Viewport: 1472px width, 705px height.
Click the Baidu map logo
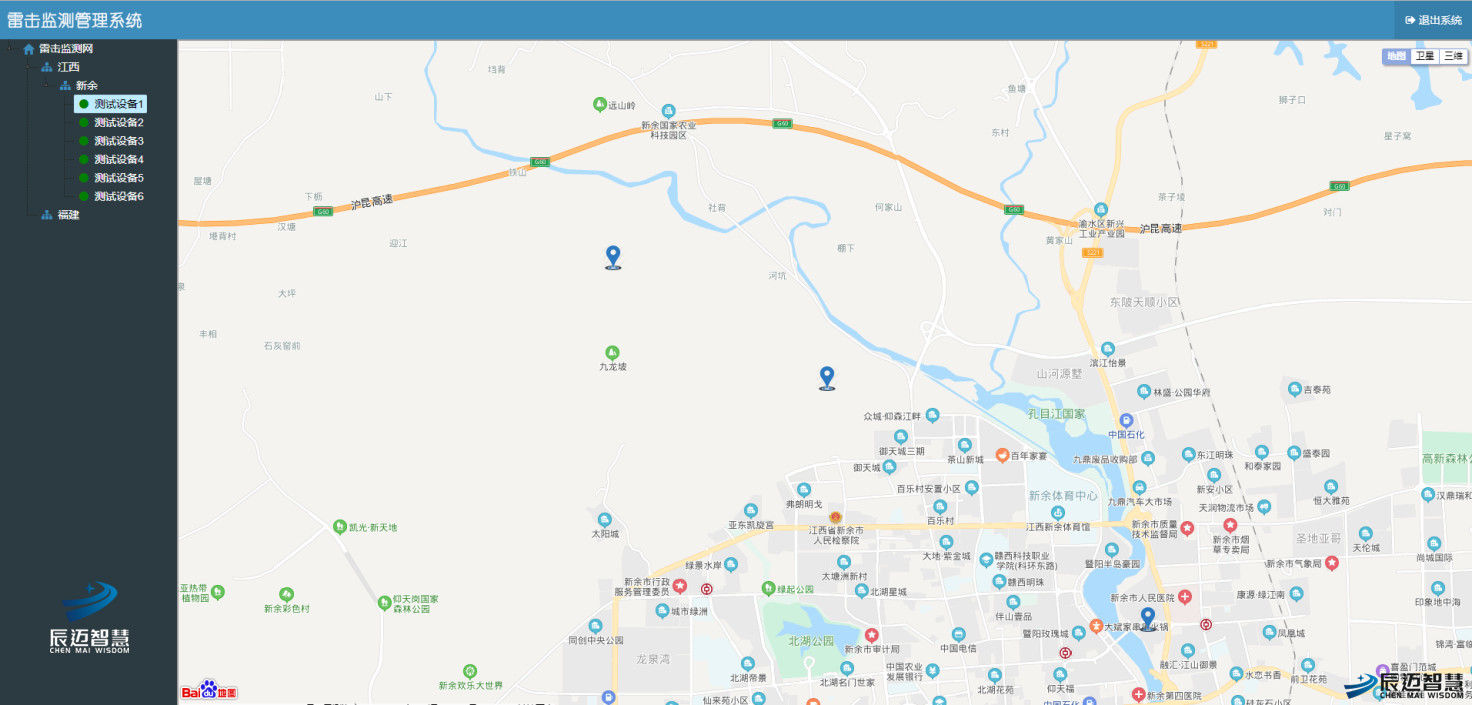209,690
